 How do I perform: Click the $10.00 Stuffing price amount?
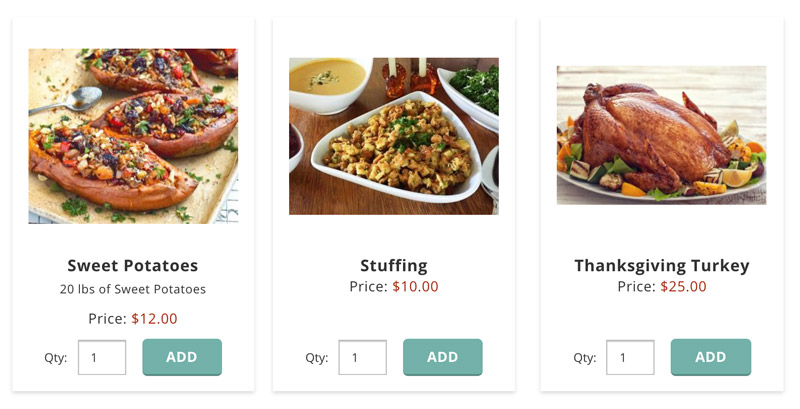point(415,287)
